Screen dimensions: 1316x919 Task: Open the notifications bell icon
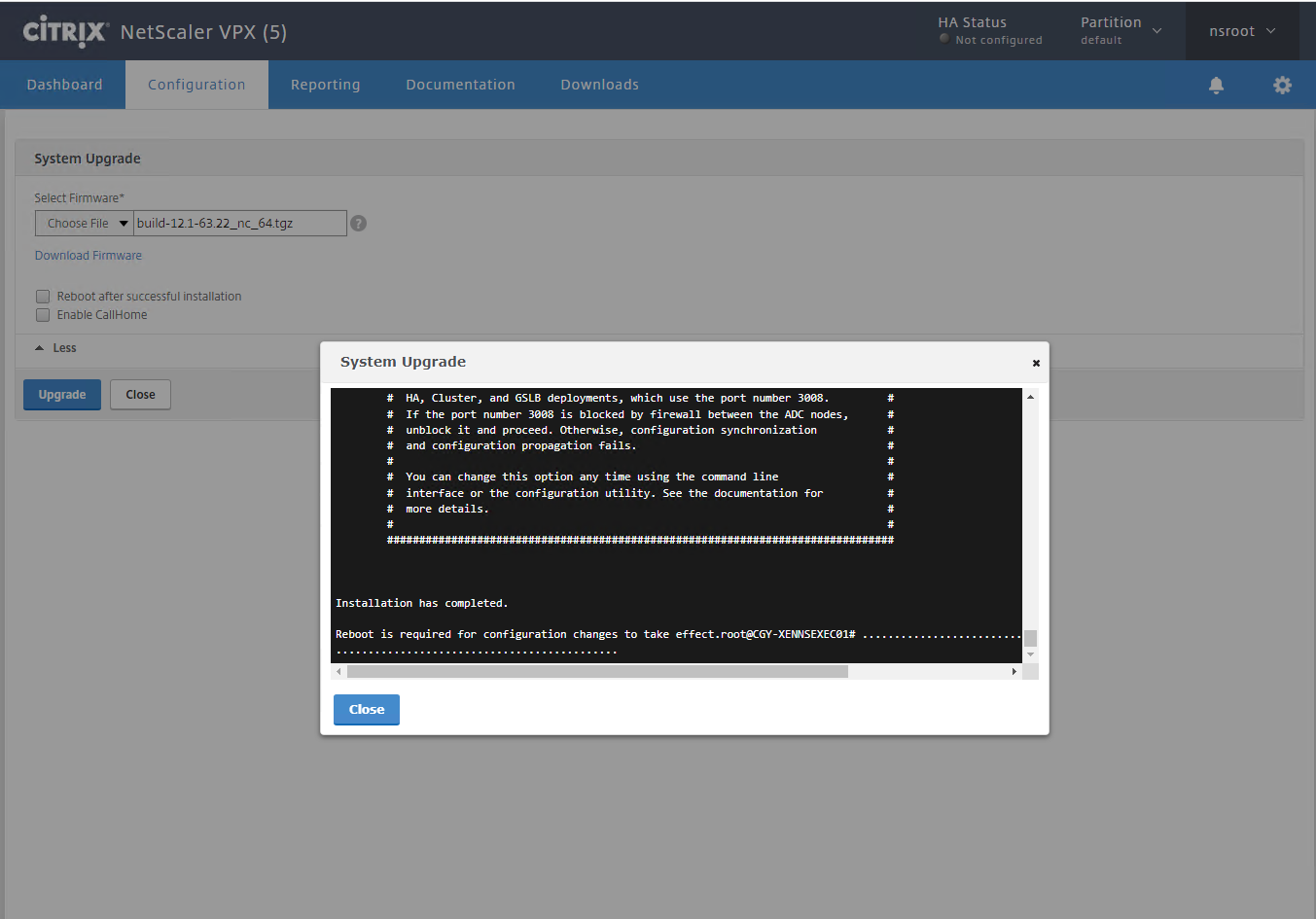1216,85
